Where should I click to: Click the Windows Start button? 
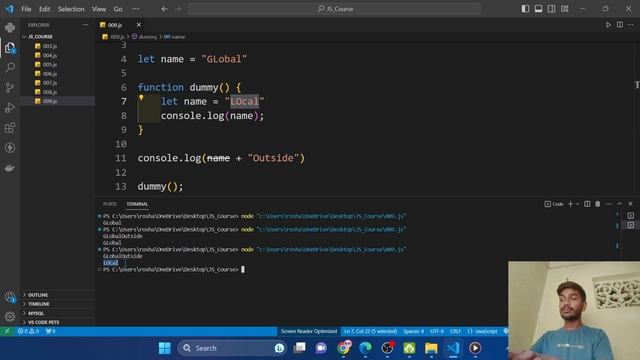165,348
